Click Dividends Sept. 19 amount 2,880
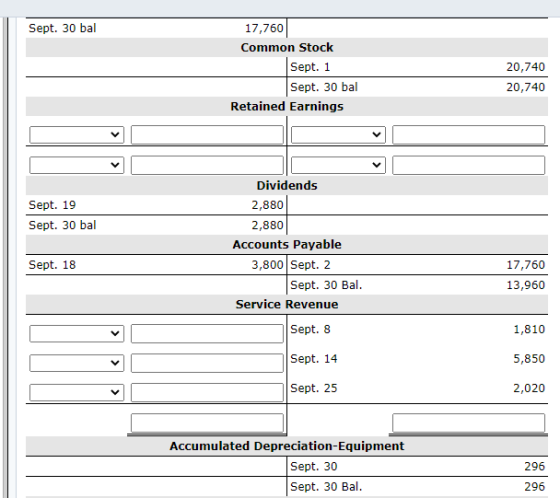This screenshot has height=498, width=560. point(267,205)
